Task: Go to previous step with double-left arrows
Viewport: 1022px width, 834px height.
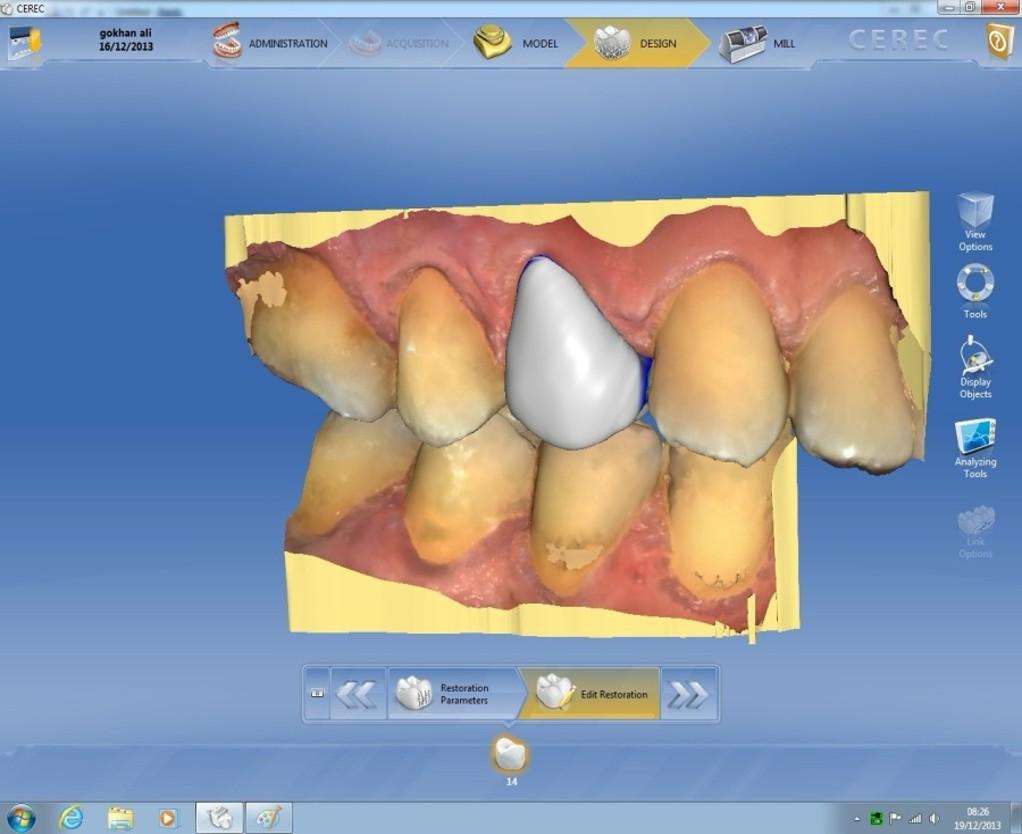Action: point(356,694)
